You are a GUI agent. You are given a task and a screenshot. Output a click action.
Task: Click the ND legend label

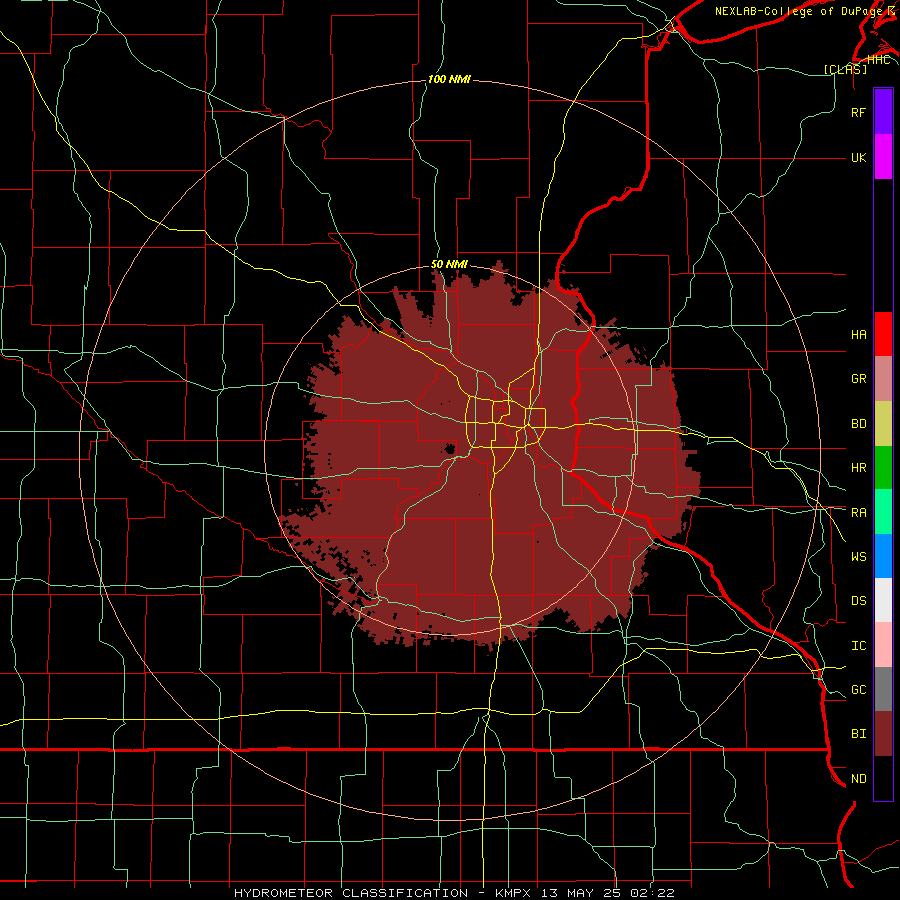point(858,778)
